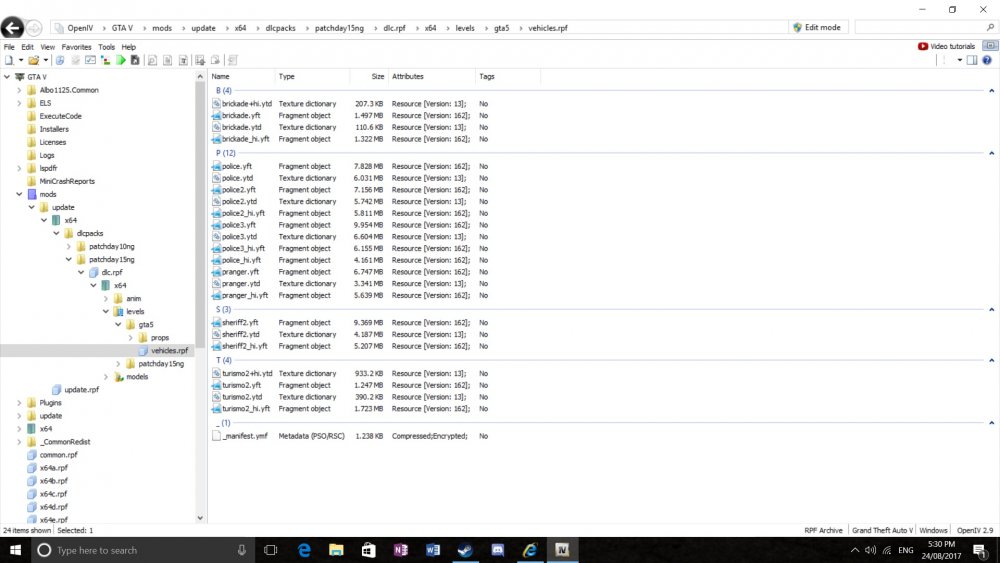
Task: Click the OpenIV taskbar icon
Action: click(562, 550)
